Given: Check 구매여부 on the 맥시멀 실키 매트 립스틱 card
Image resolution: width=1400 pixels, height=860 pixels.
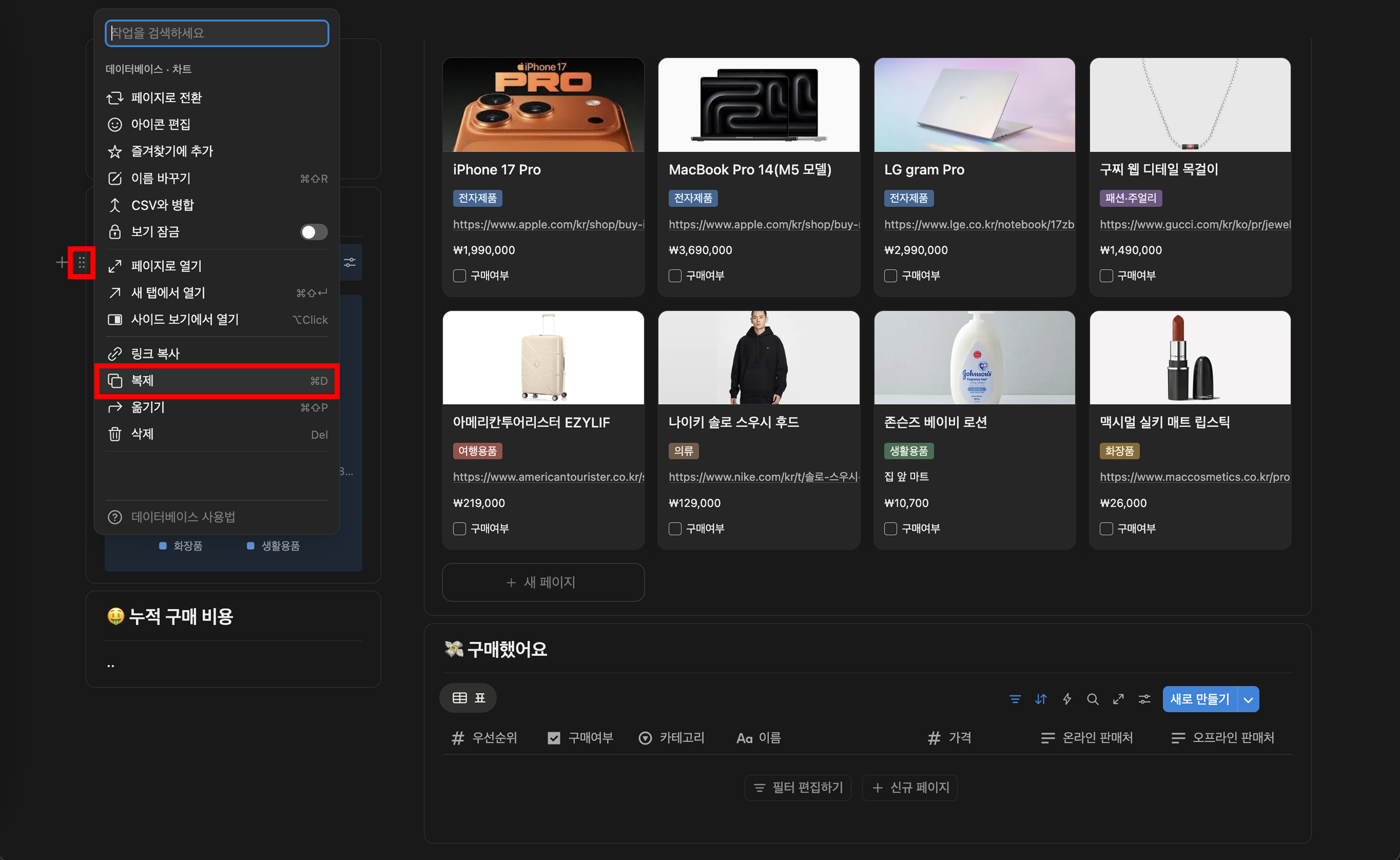Looking at the screenshot, I should [x=1106, y=529].
